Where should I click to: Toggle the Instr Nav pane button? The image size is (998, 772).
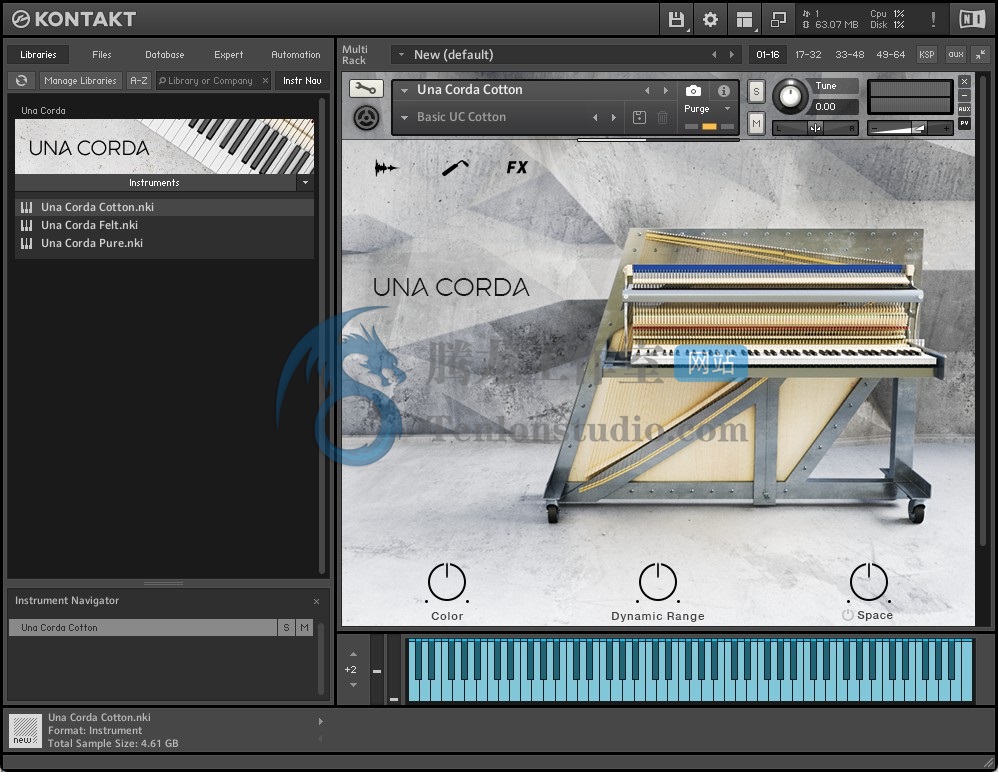[302, 81]
